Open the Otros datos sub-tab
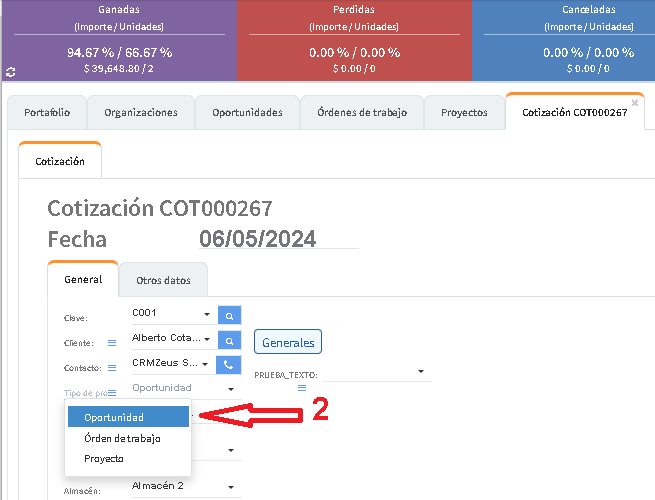Viewport: 655px width, 500px height. 163,280
